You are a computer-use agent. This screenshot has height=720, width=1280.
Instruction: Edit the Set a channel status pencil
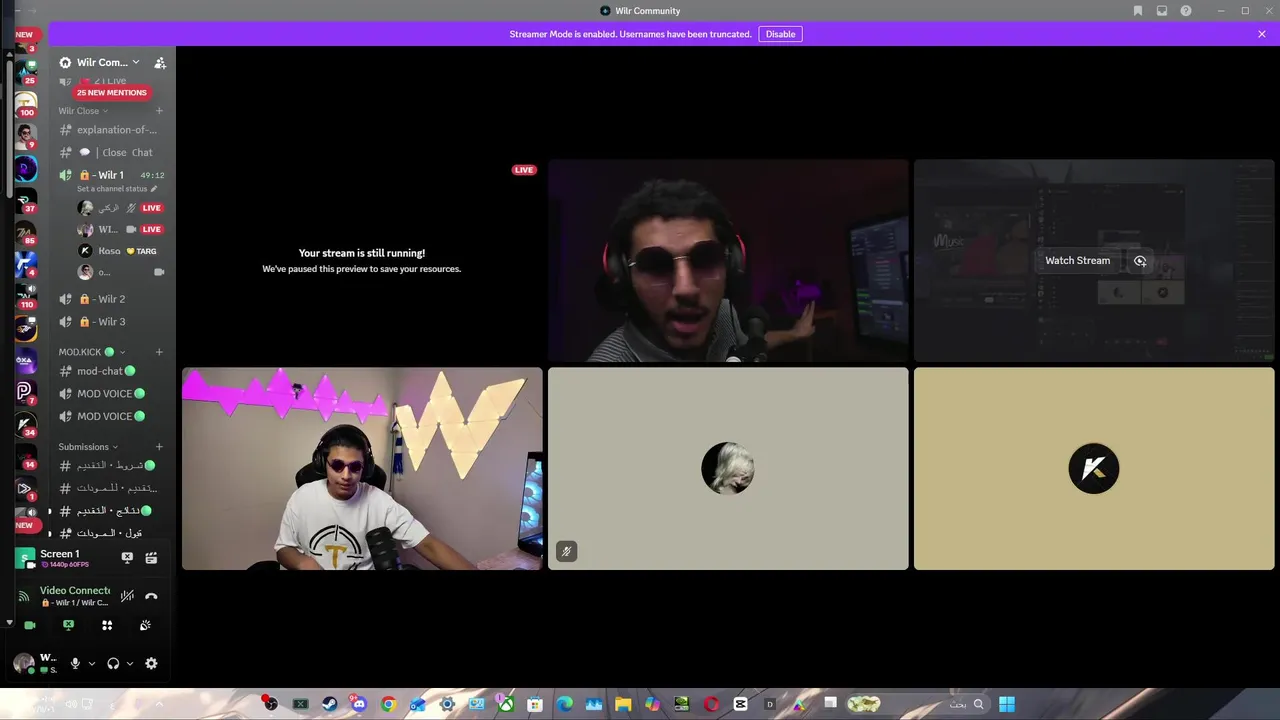coord(153,189)
